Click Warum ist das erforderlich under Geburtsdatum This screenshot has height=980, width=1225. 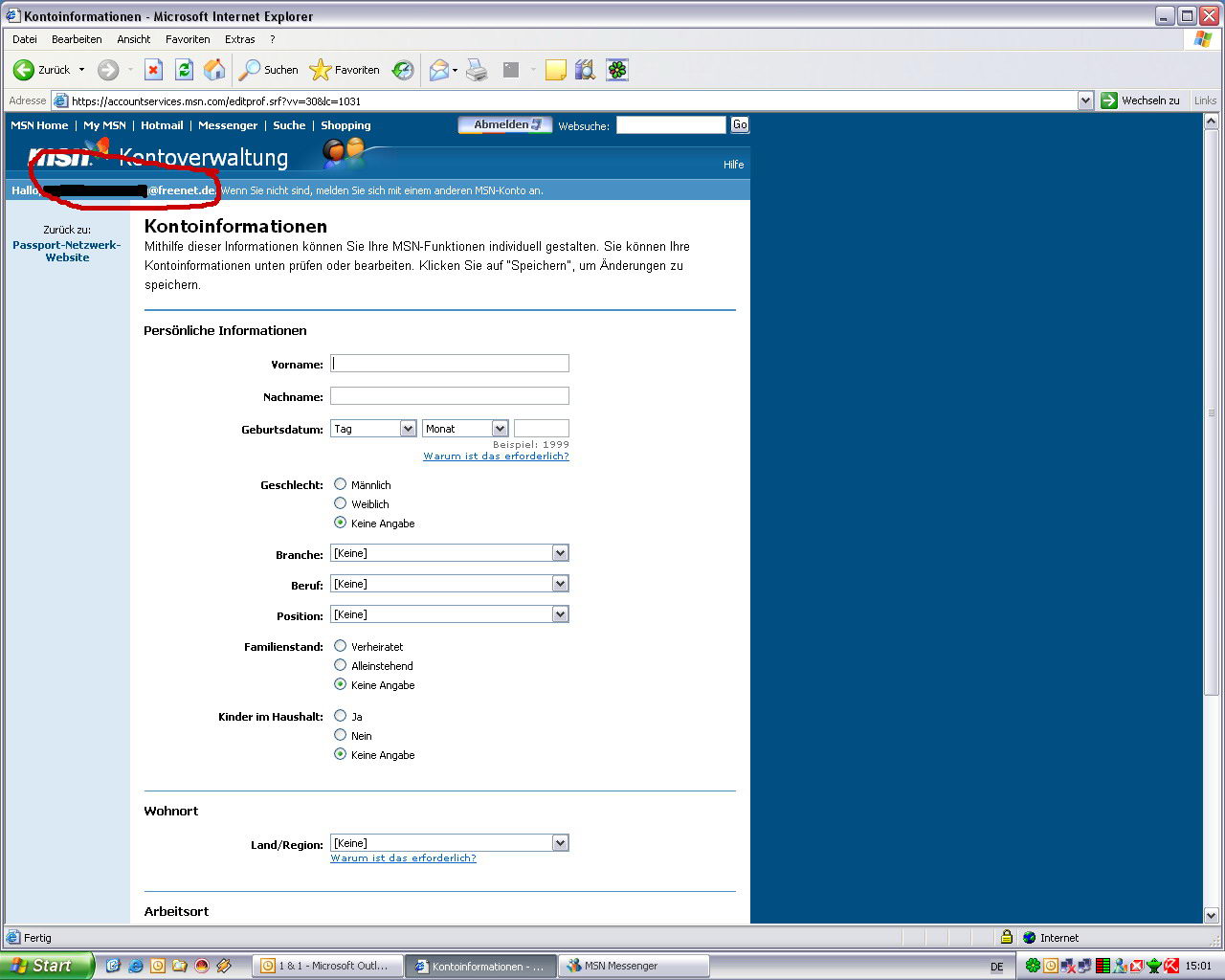[x=496, y=456]
